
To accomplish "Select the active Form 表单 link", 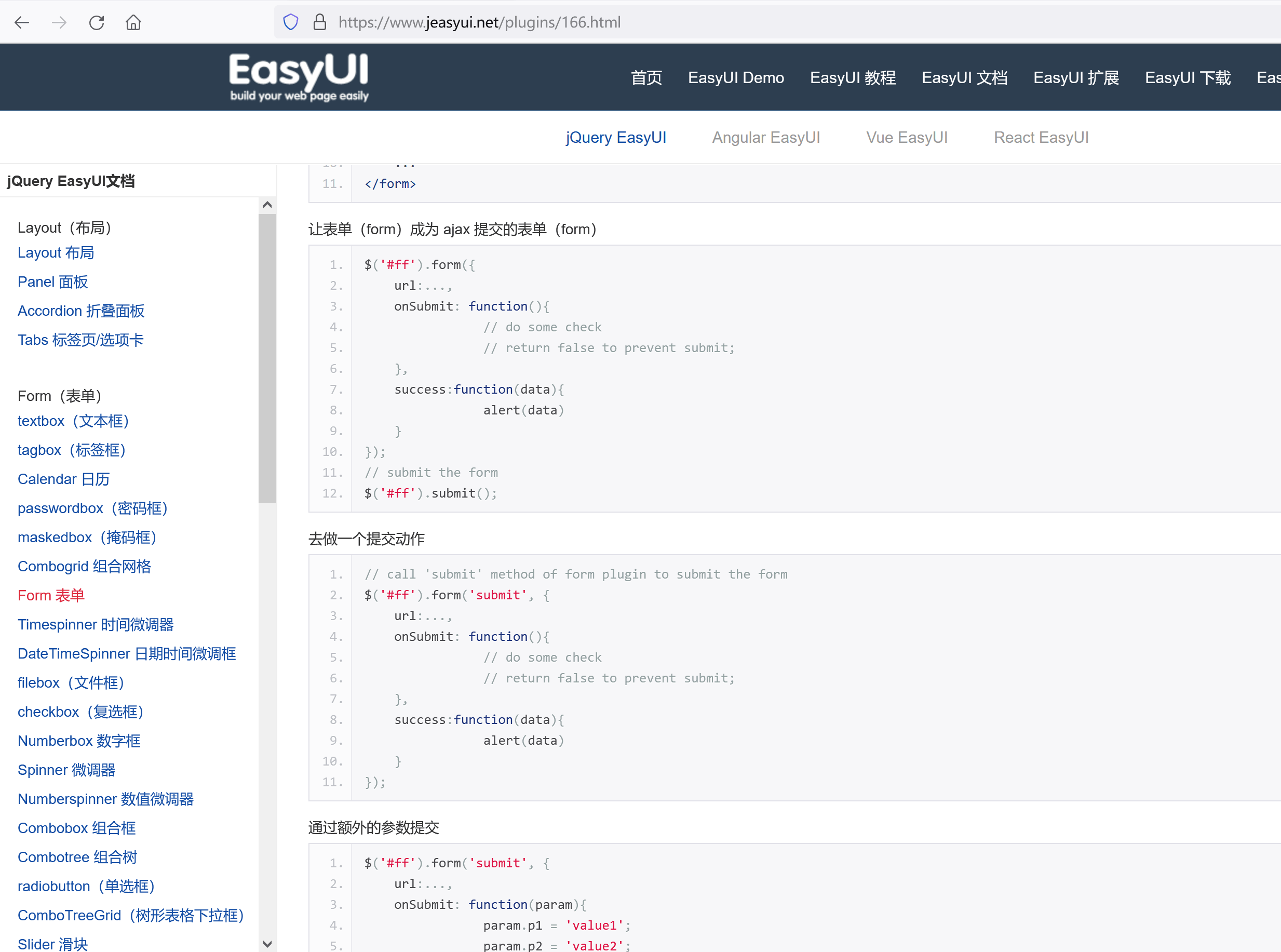I will point(51,595).
